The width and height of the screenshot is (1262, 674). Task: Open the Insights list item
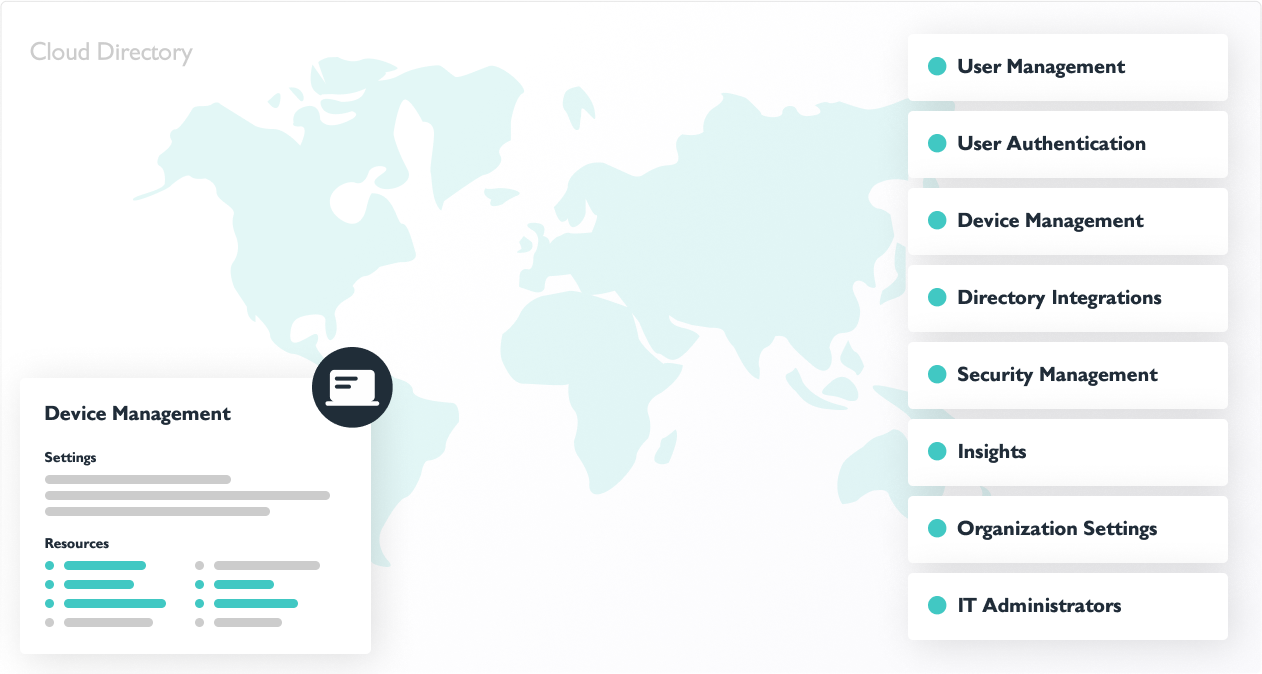(x=992, y=452)
